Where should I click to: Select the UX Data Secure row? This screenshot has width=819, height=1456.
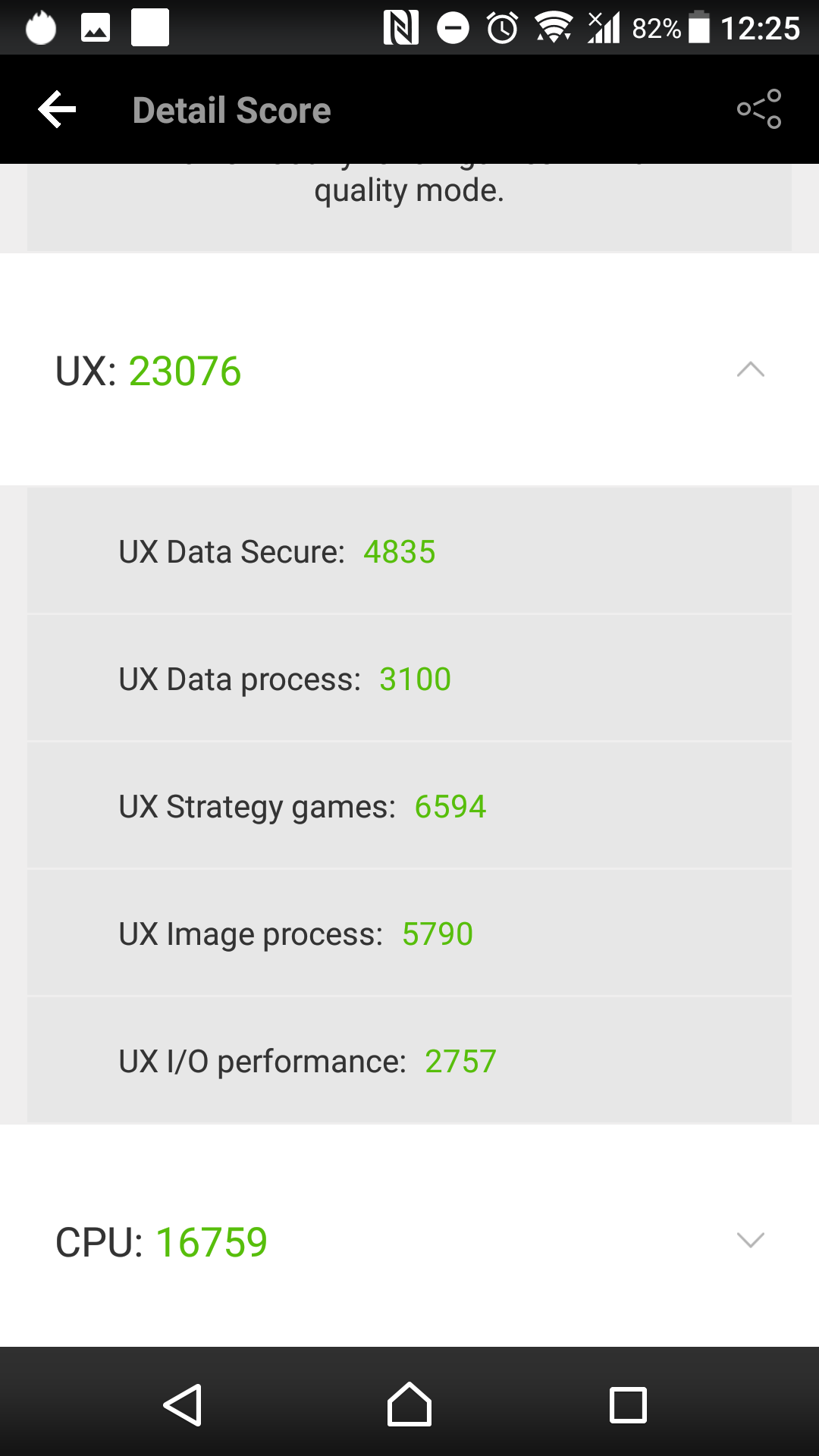click(x=409, y=551)
